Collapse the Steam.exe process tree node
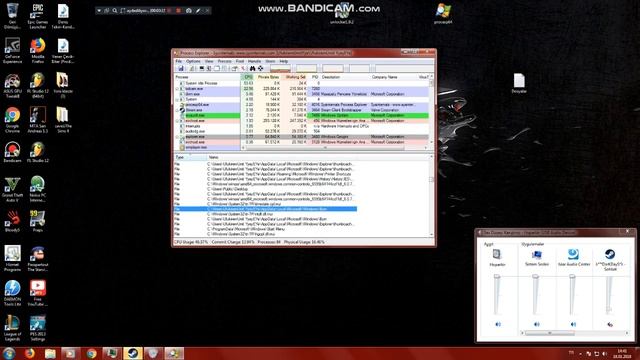 178,110
